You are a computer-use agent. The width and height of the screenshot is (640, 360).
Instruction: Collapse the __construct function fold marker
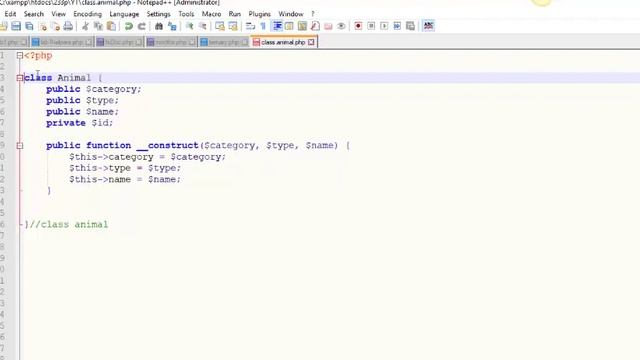(20, 146)
